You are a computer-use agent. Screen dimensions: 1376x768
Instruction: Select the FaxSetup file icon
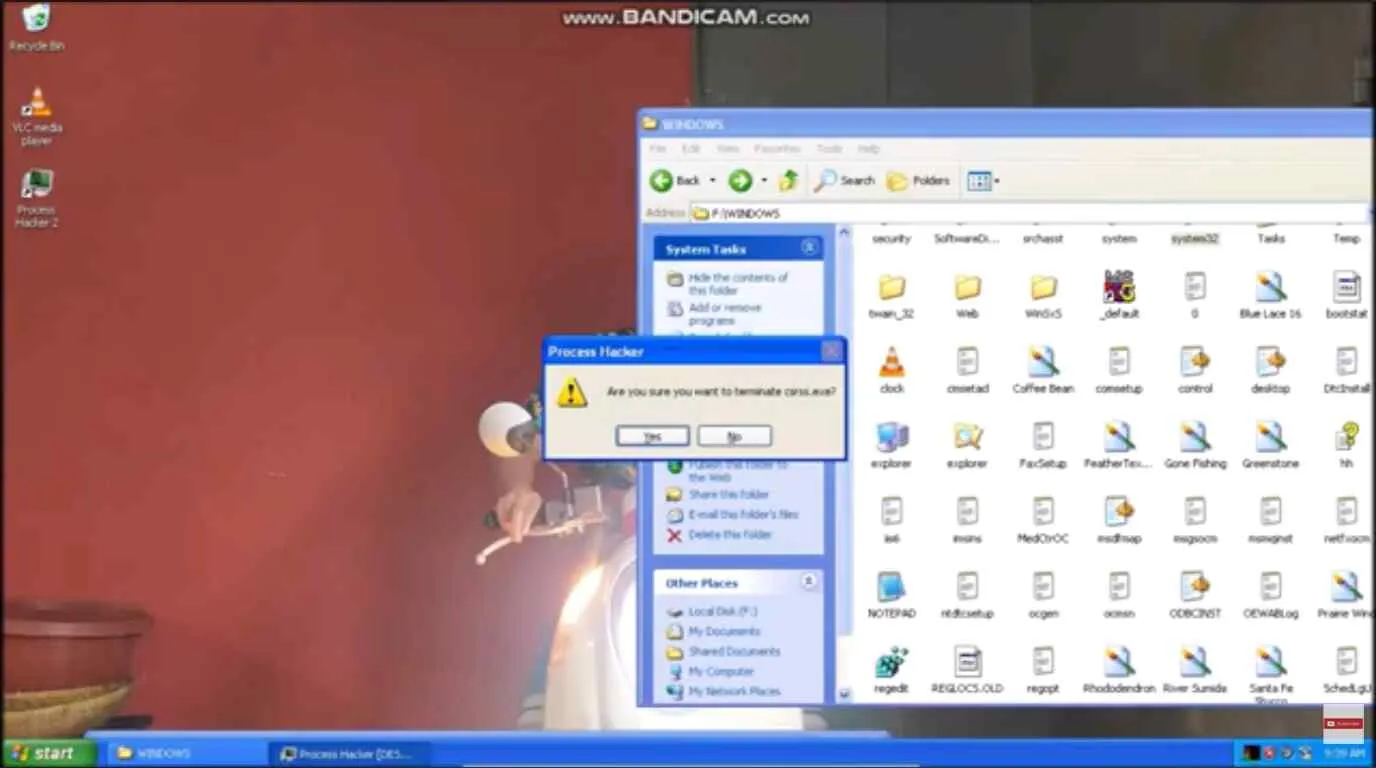[1043, 446]
